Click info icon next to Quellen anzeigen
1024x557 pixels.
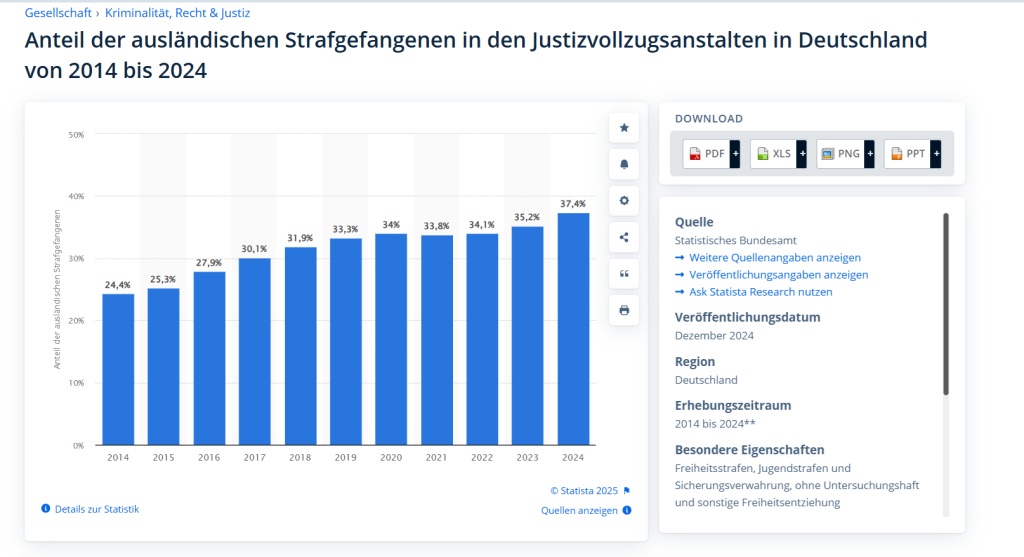[627, 510]
